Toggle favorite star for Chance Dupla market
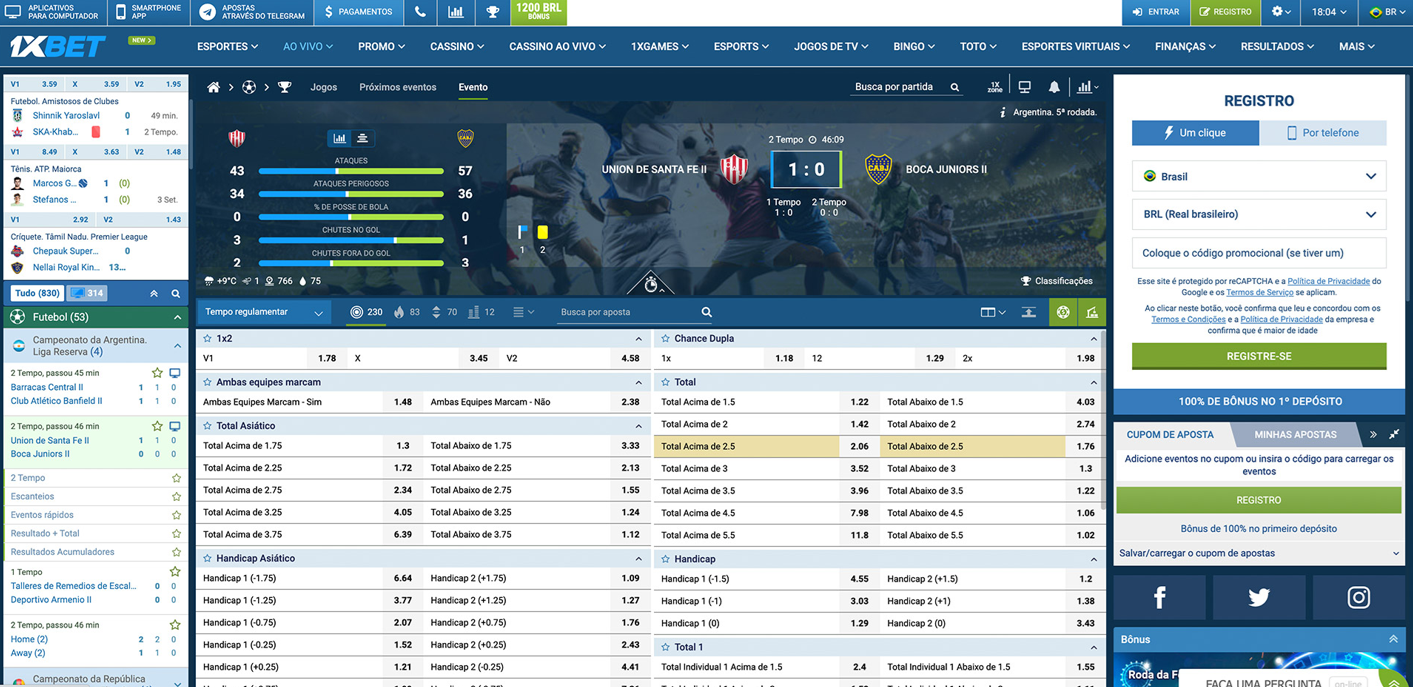This screenshot has height=687, width=1413. click(665, 339)
